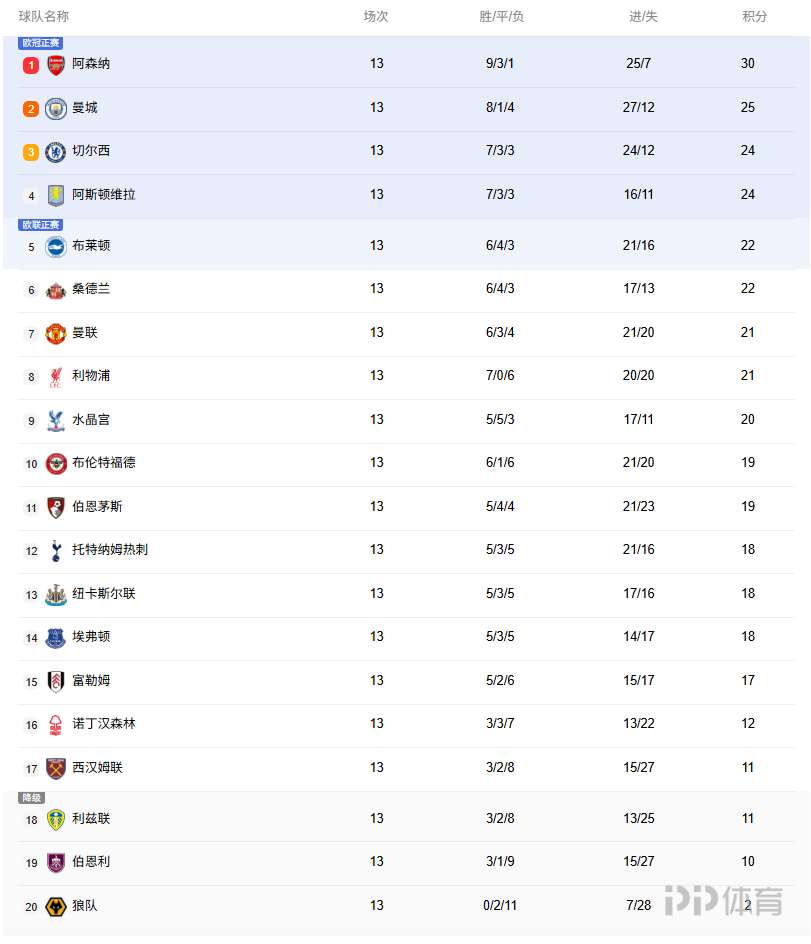Click the 胜/平/负 column header

(x=502, y=17)
